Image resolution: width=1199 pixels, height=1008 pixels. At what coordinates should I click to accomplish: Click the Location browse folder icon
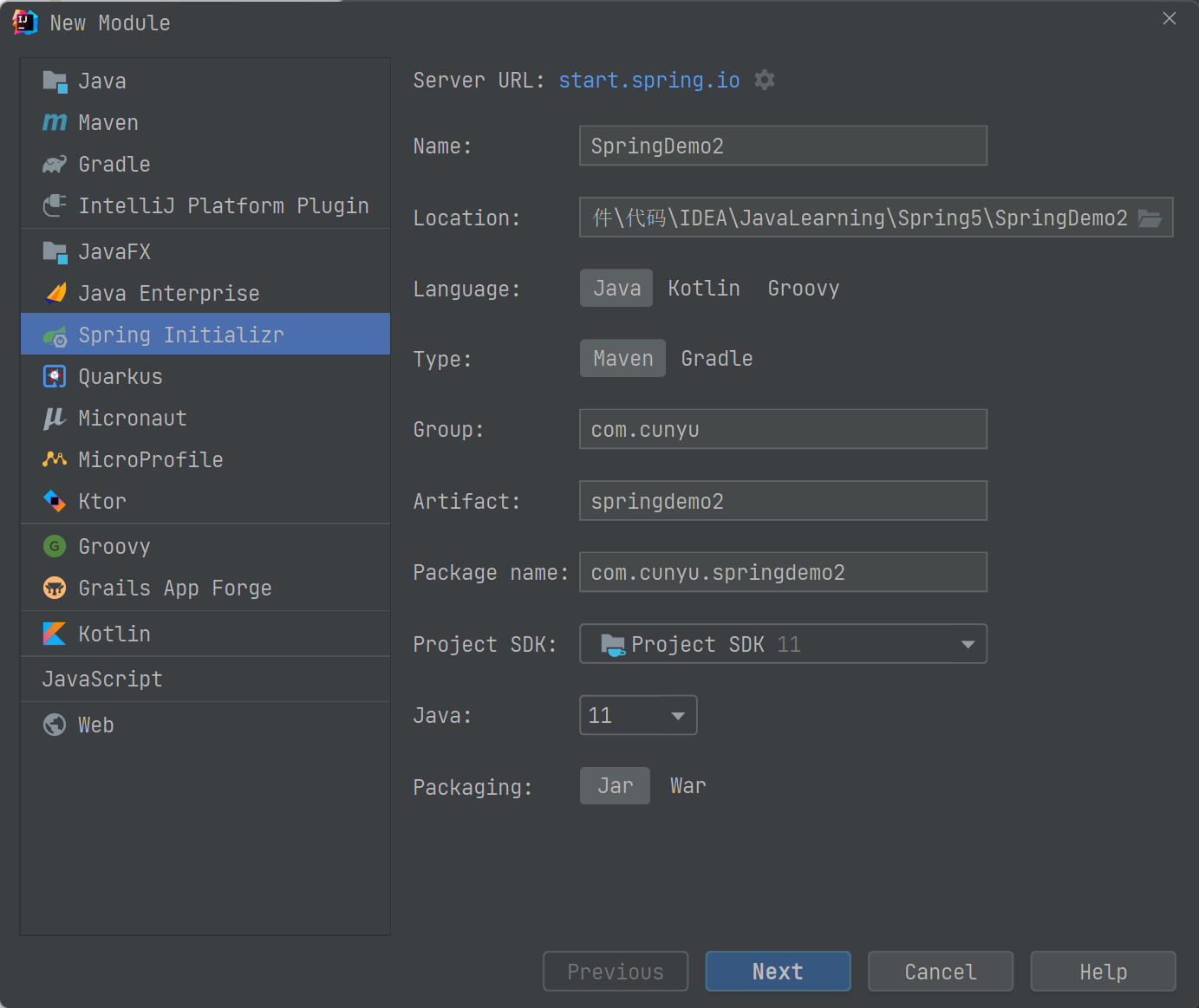[1150, 218]
